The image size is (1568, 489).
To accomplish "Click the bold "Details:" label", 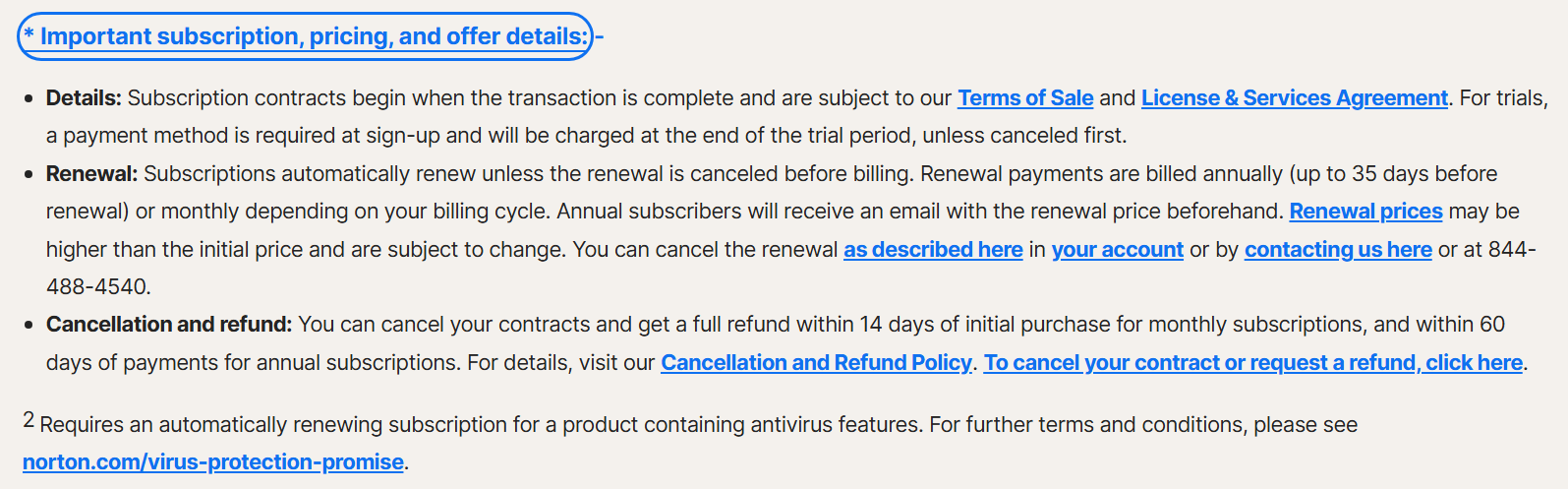I will (84, 98).
